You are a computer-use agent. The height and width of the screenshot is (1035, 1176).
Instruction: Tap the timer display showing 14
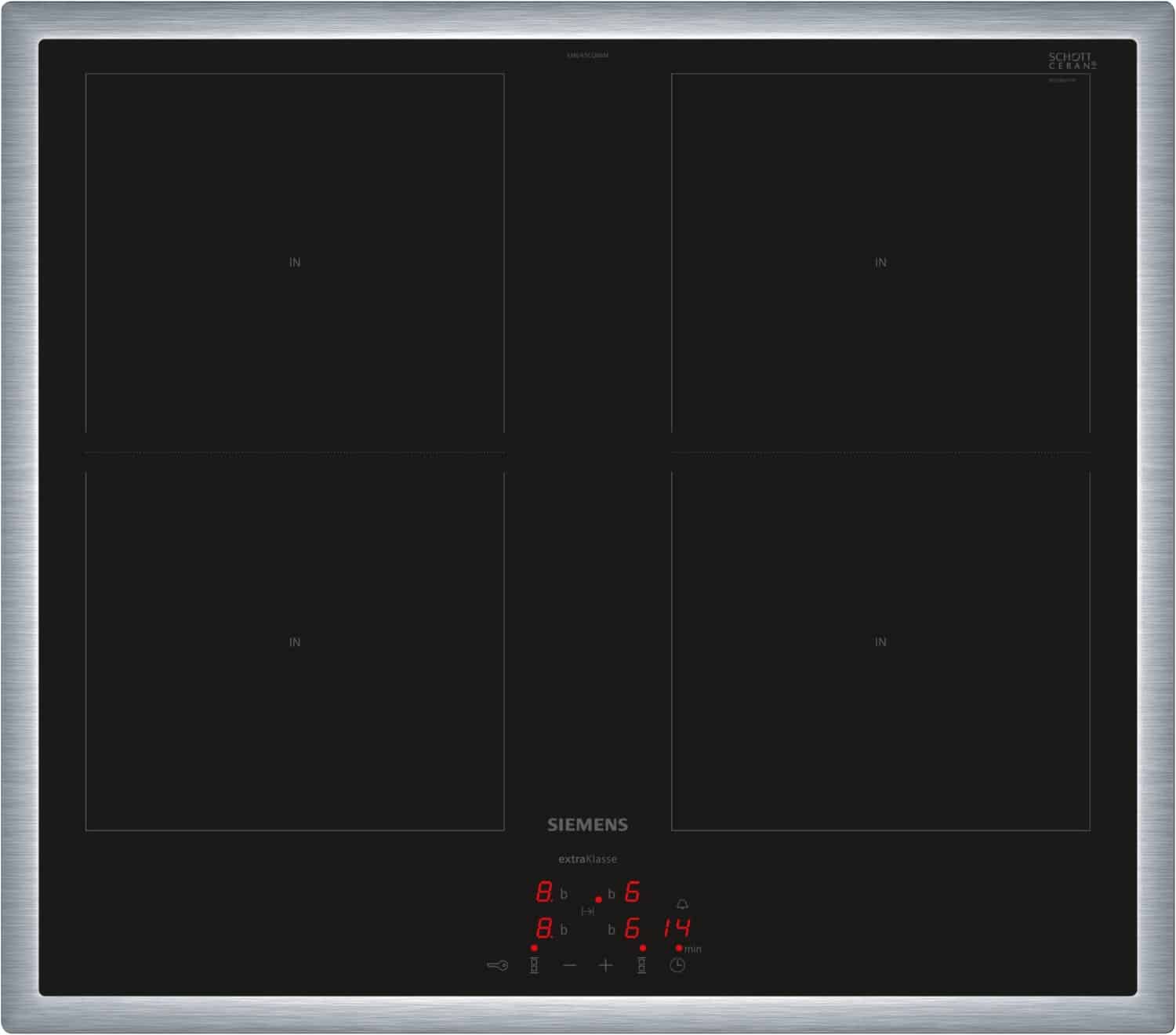pos(676,929)
